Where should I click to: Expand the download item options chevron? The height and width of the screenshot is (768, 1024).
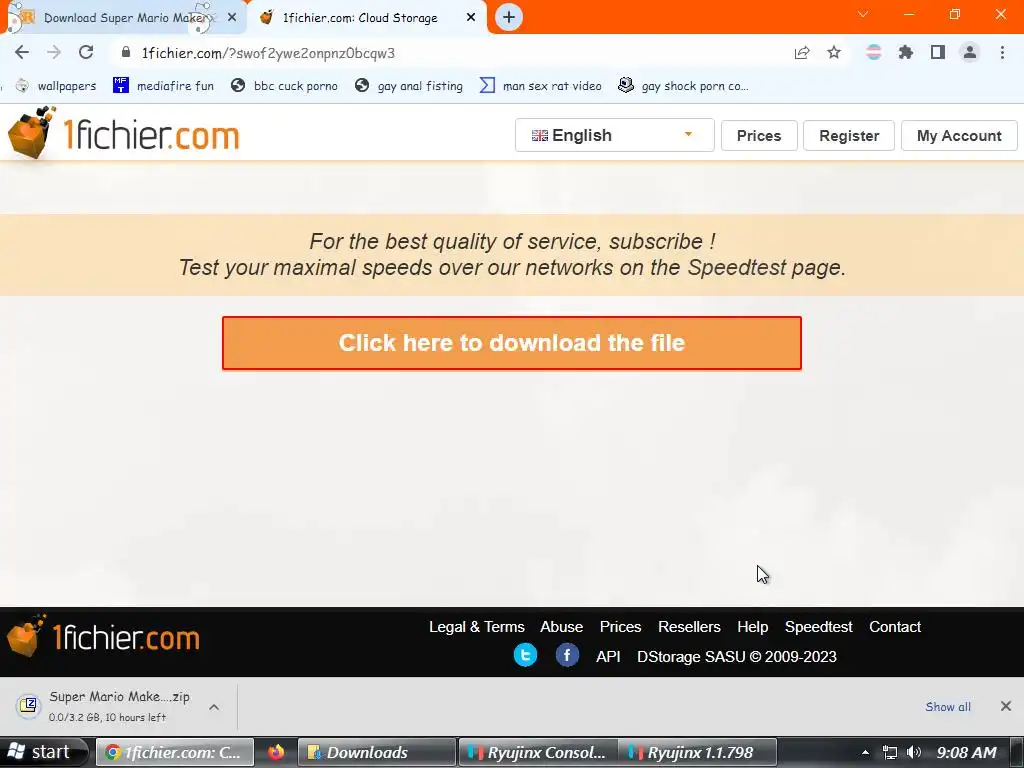(x=214, y=707)
